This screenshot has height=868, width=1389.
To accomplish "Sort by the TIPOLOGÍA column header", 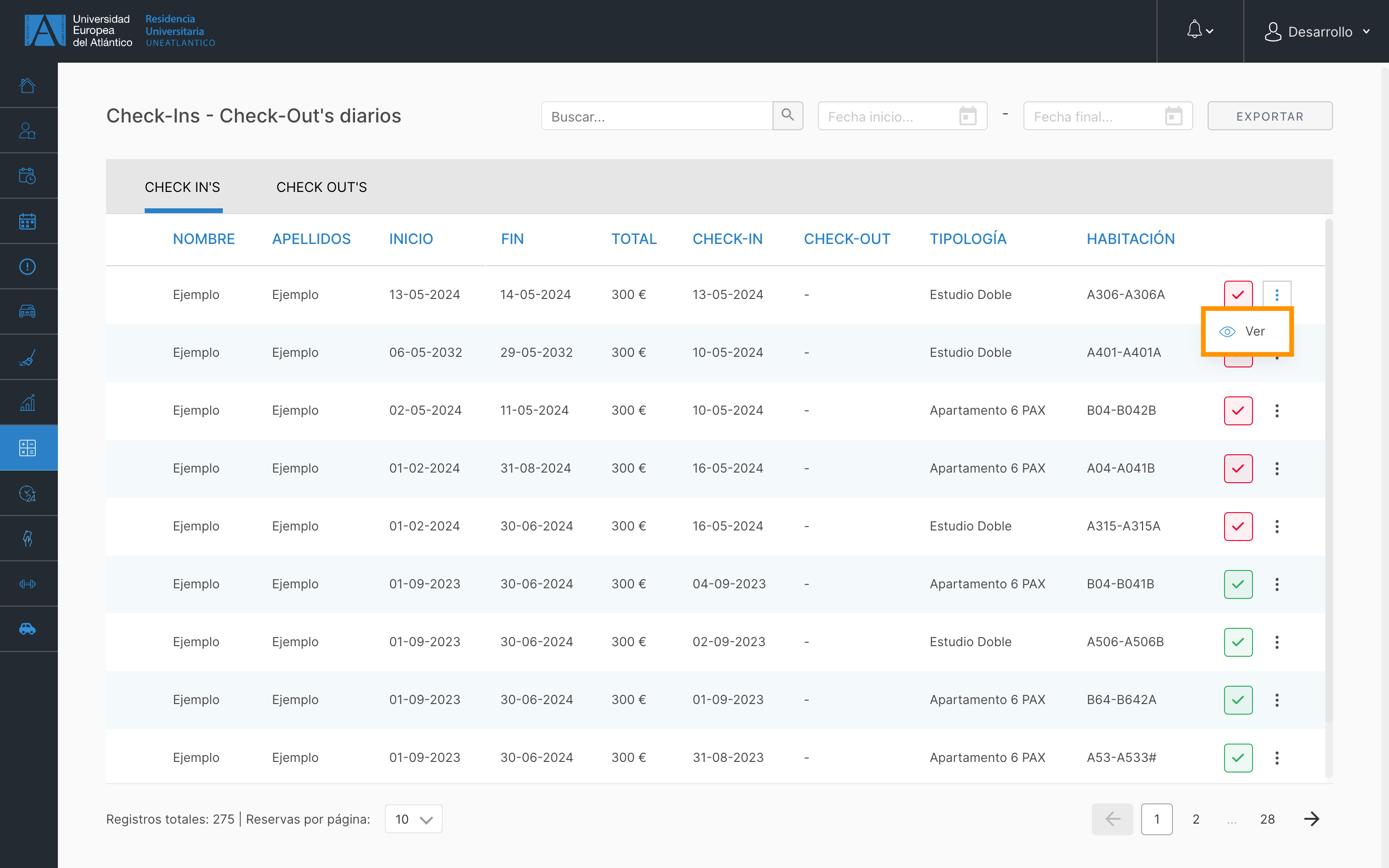I will tap(967, 239).
